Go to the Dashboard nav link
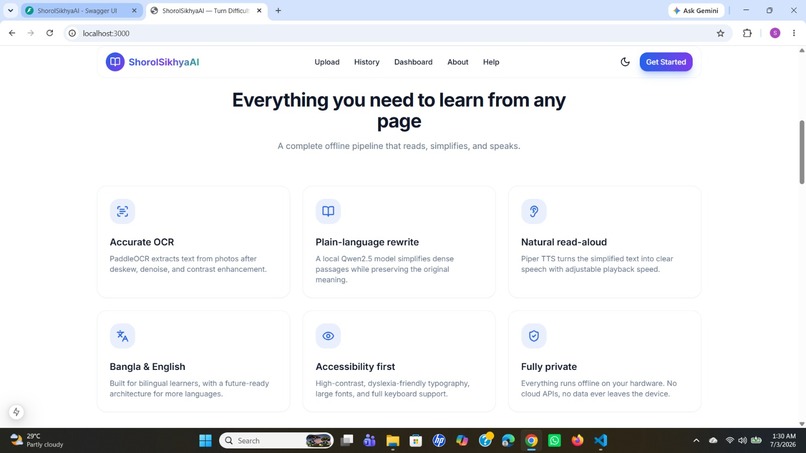Viewport: 806px width, 453px height. pos(413,62)
